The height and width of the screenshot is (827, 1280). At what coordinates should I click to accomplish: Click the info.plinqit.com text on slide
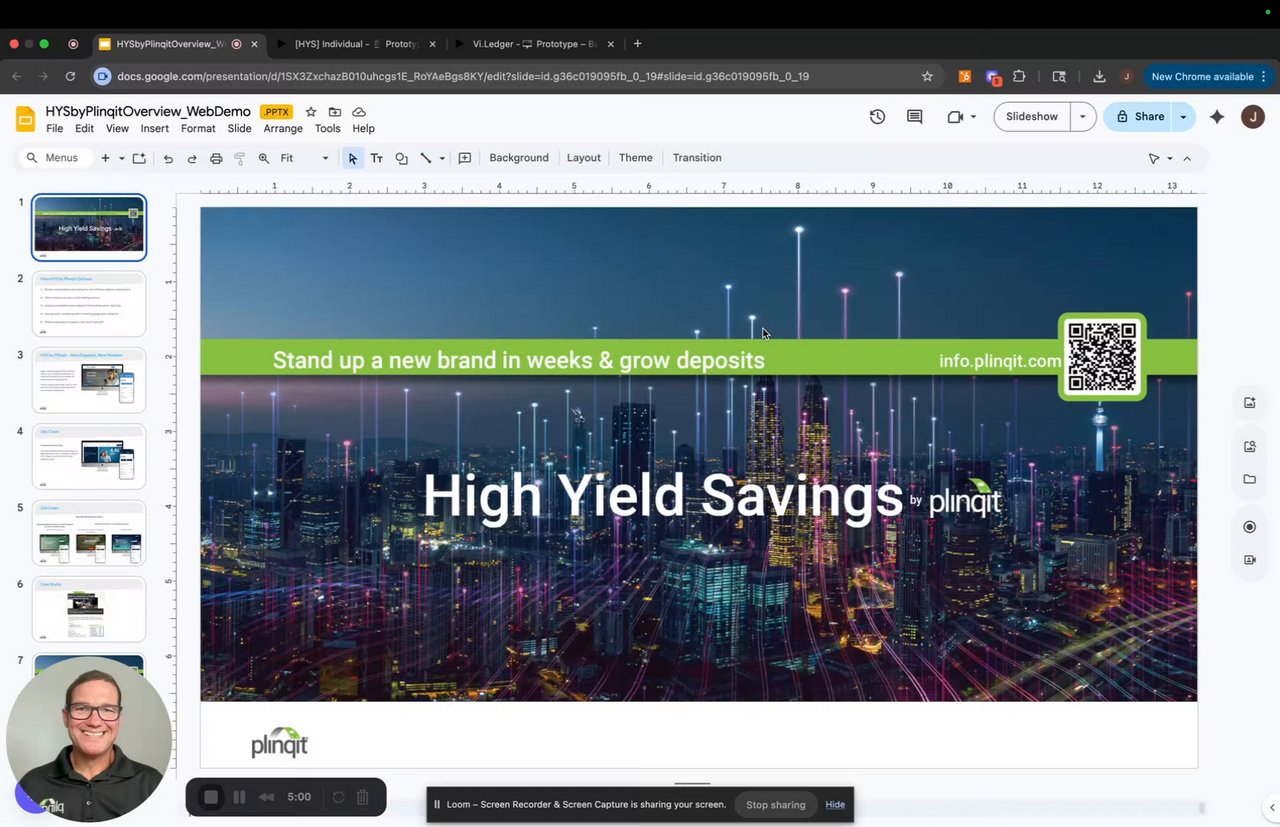pos(999,361)
